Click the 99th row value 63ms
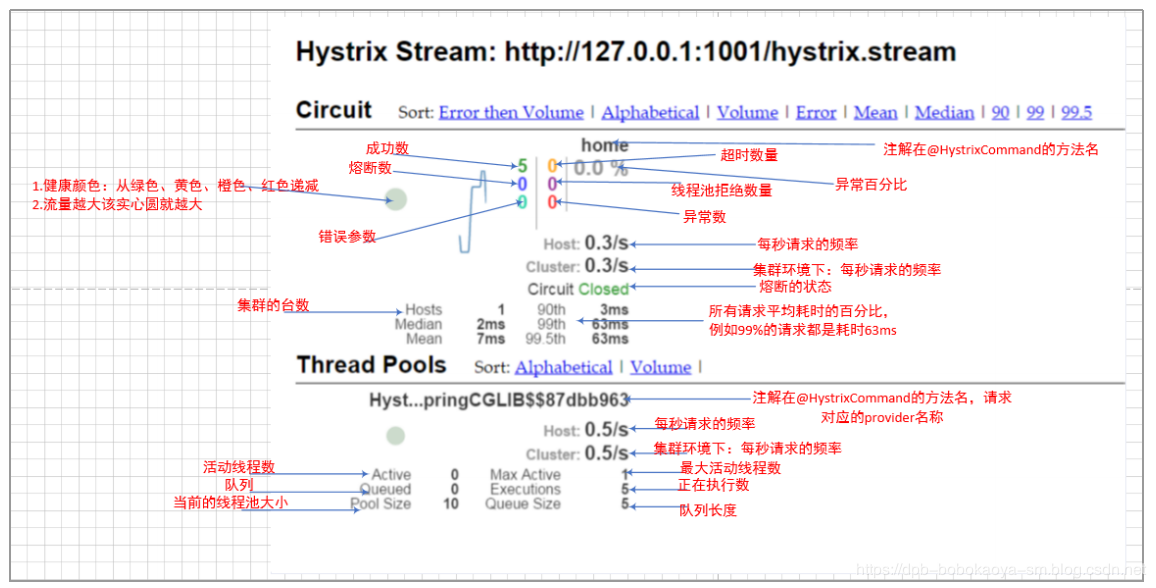1156x588 pixels. click(x=610, y=324)
